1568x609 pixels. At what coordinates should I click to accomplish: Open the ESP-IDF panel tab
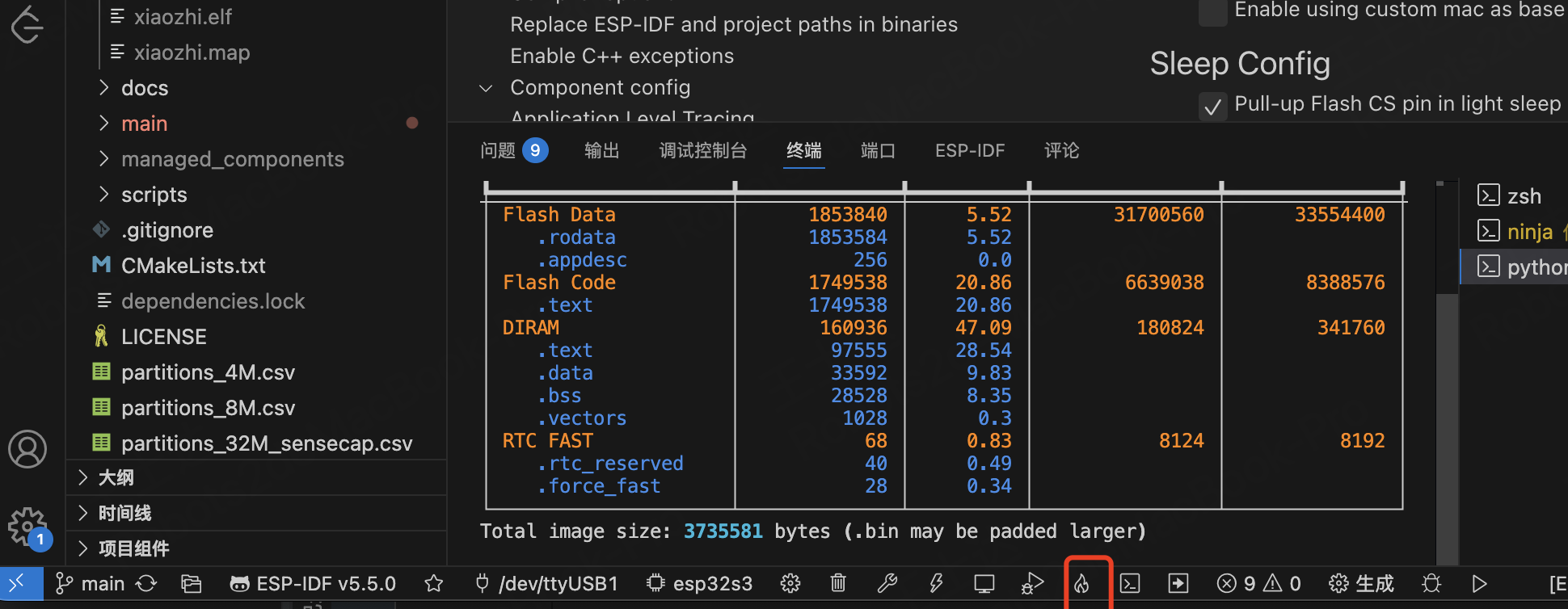click(x=970, y=150)
